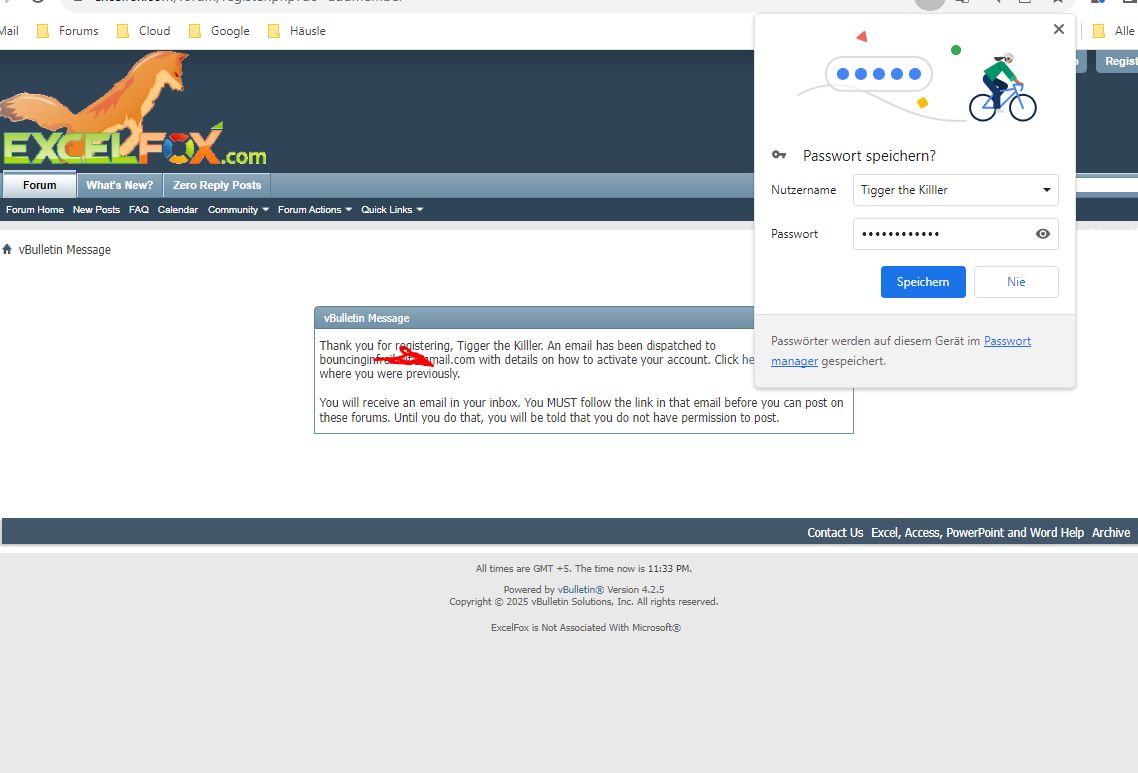Open the Zero Reply Posts tab

point(217,185)
